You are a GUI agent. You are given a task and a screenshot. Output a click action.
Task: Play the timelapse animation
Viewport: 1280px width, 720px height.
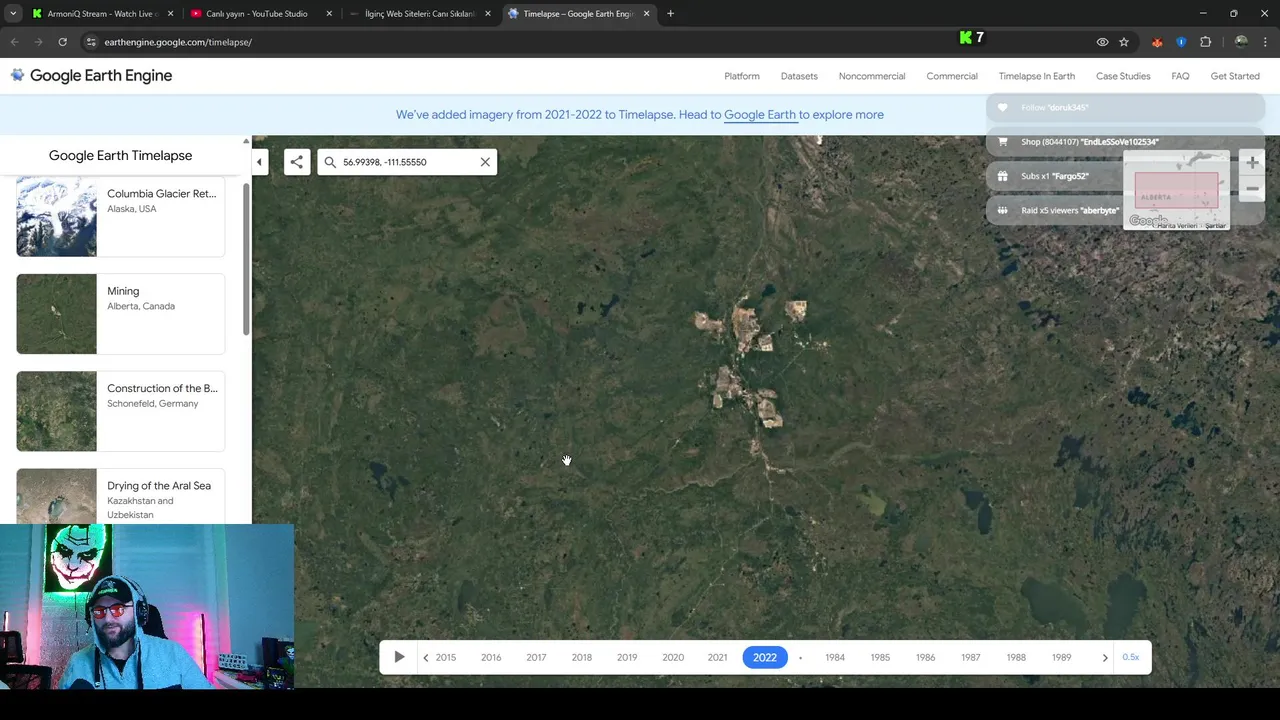click(399, 657)
